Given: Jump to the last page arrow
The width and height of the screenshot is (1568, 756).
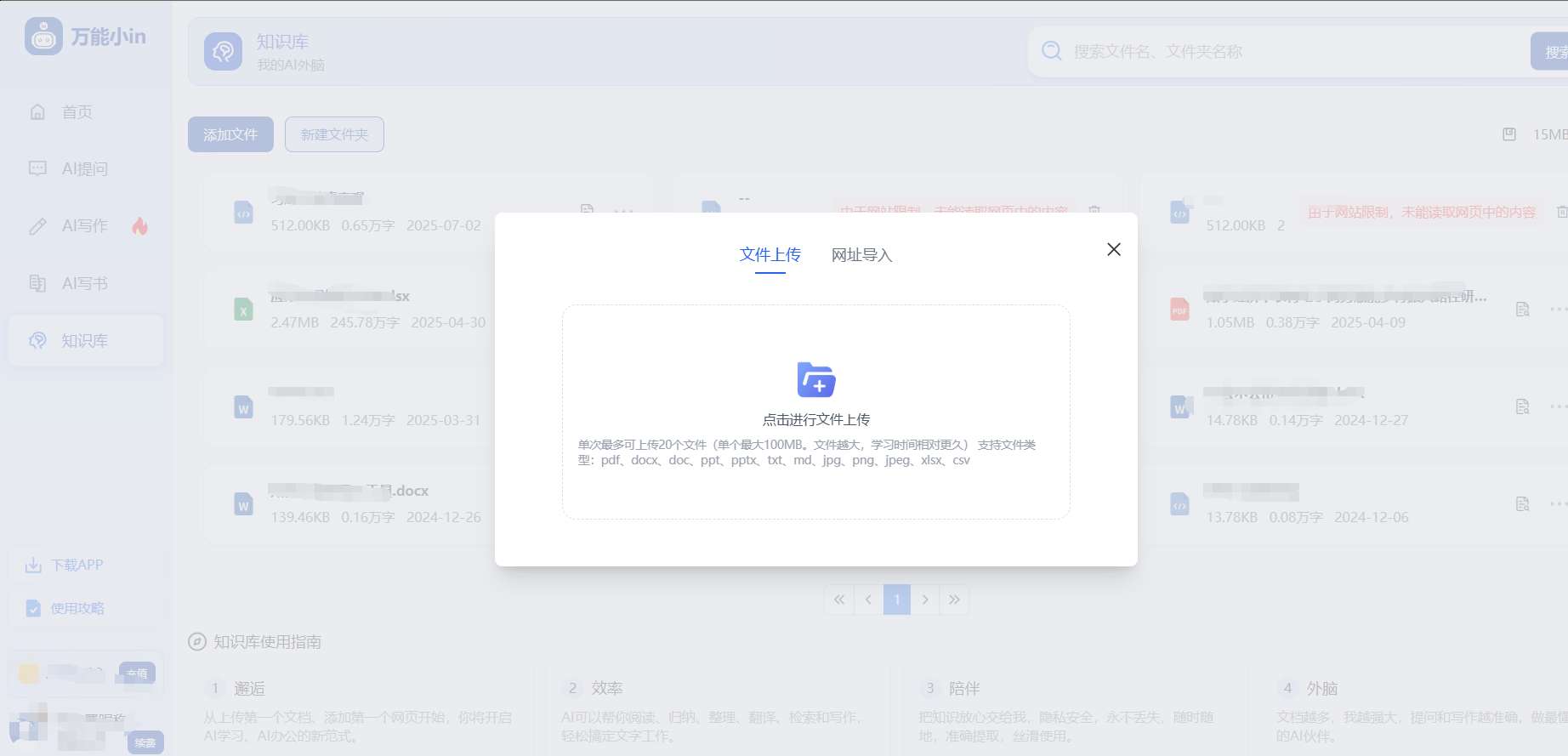Looking at the screenshot, I should pos(954,600).
